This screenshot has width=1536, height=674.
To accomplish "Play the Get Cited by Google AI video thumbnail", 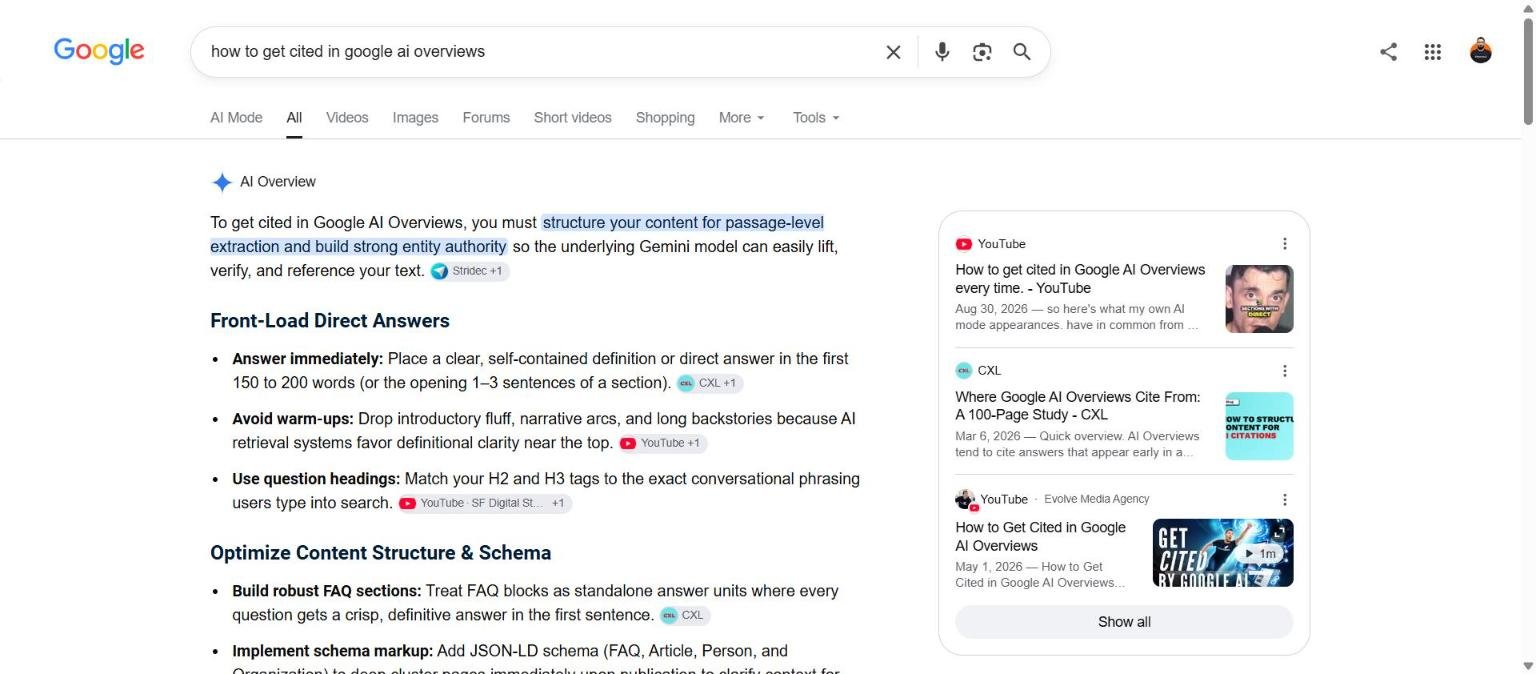I will [1223, 552].
